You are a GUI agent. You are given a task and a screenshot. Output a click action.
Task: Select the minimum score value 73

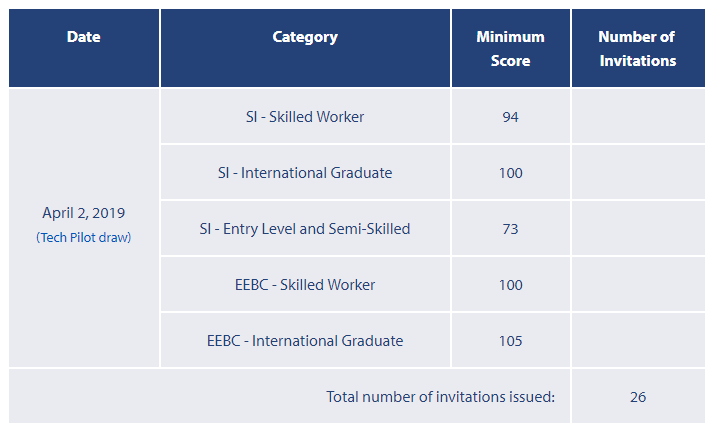510,229
